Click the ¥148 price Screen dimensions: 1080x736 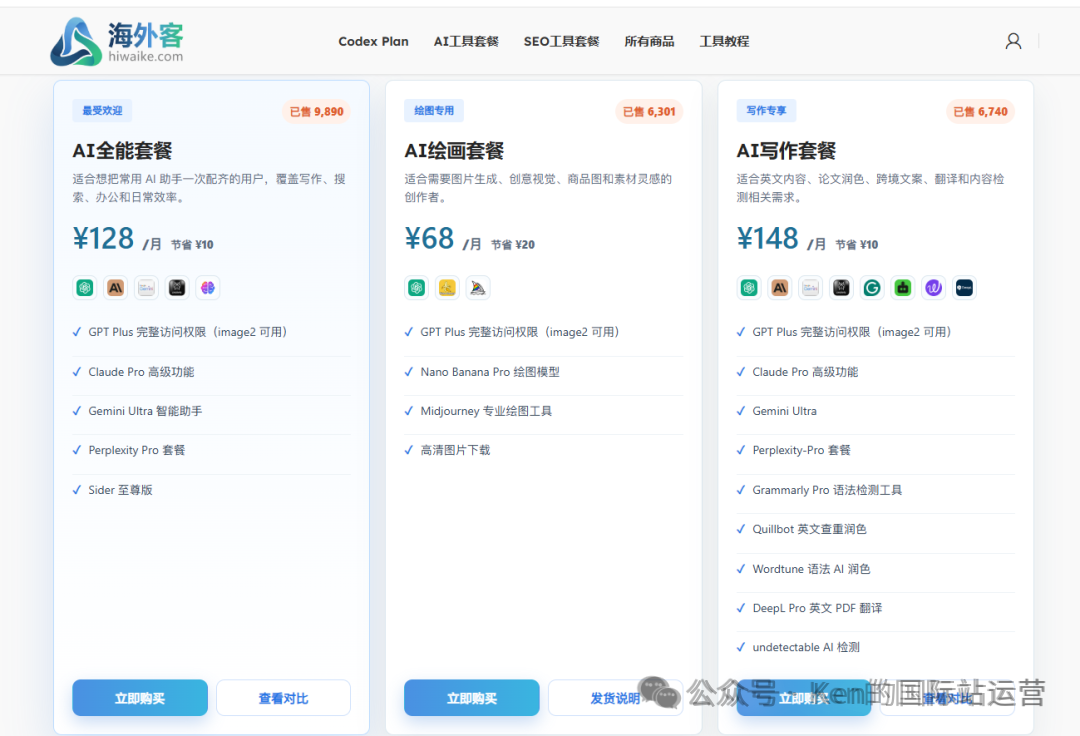[768, 239]
